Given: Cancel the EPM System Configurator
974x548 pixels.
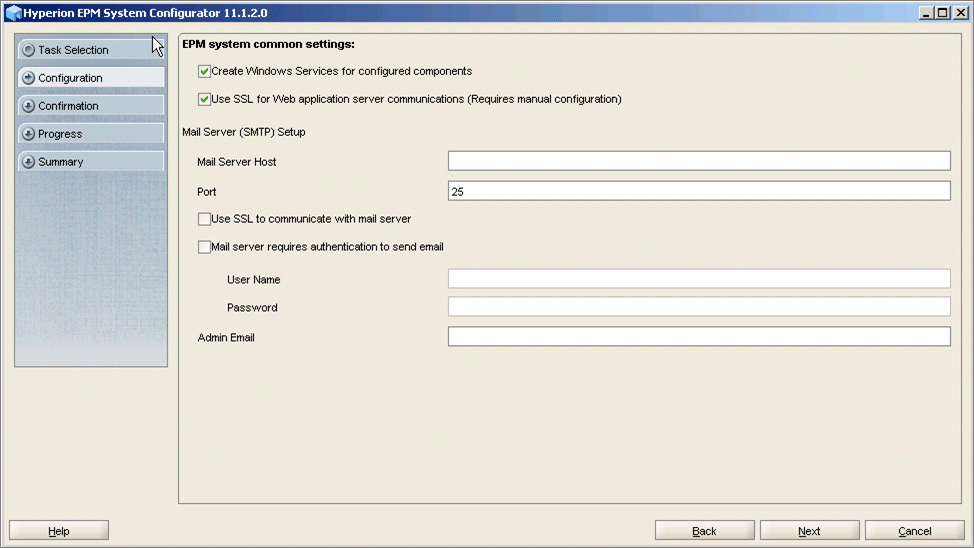Looking at the screenshot, I should pos(914,531).
